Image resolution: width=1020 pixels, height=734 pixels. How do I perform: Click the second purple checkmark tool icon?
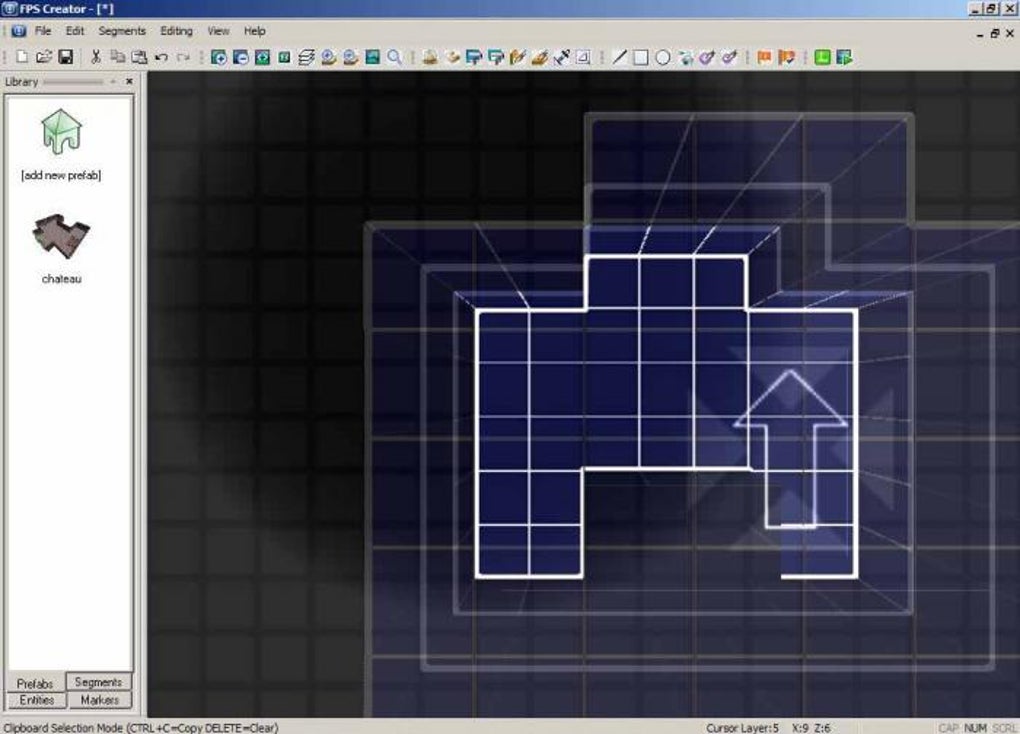tap(729, 57)
